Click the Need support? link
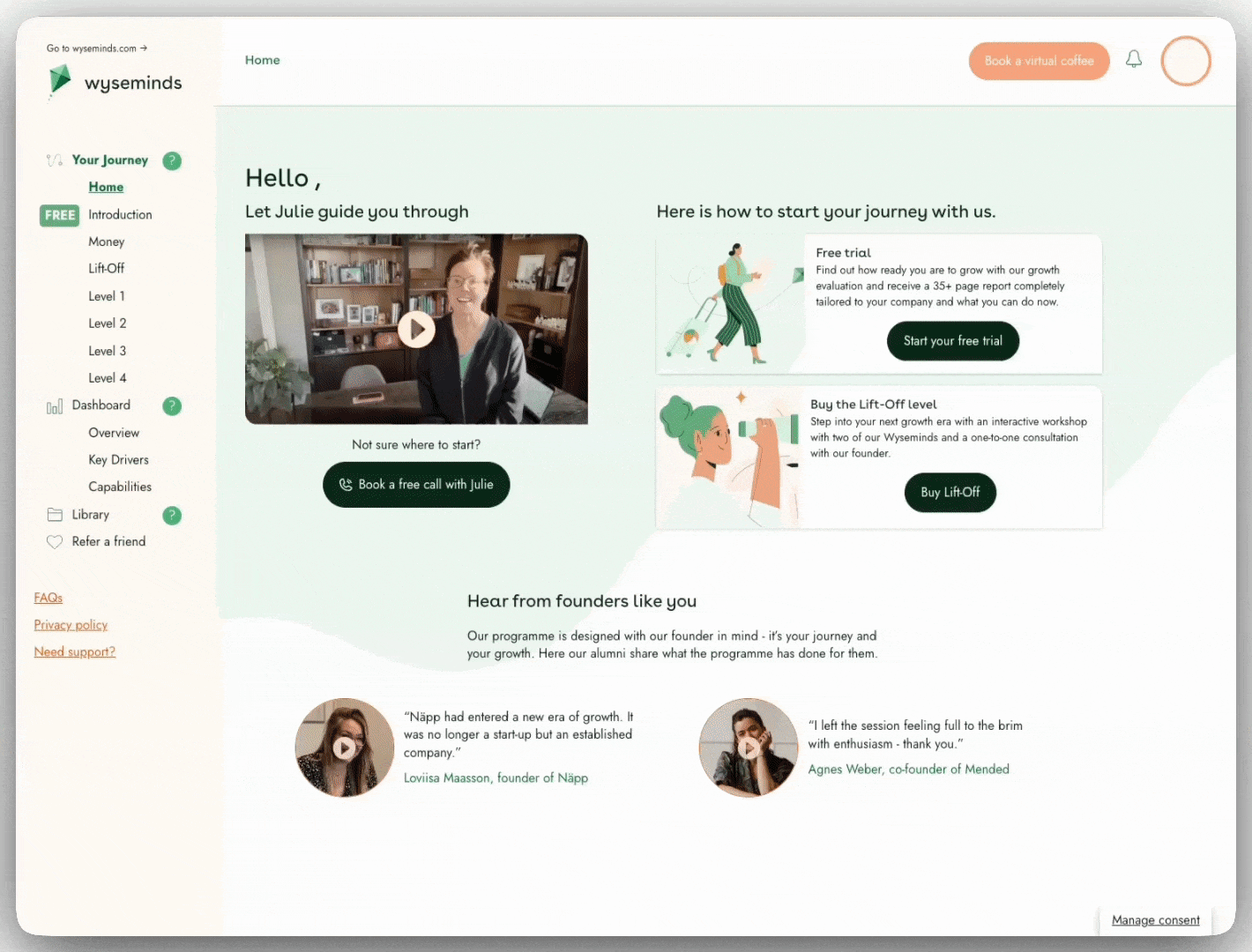The width and height of the screenshot is (1252, 952). pos(75,652)
